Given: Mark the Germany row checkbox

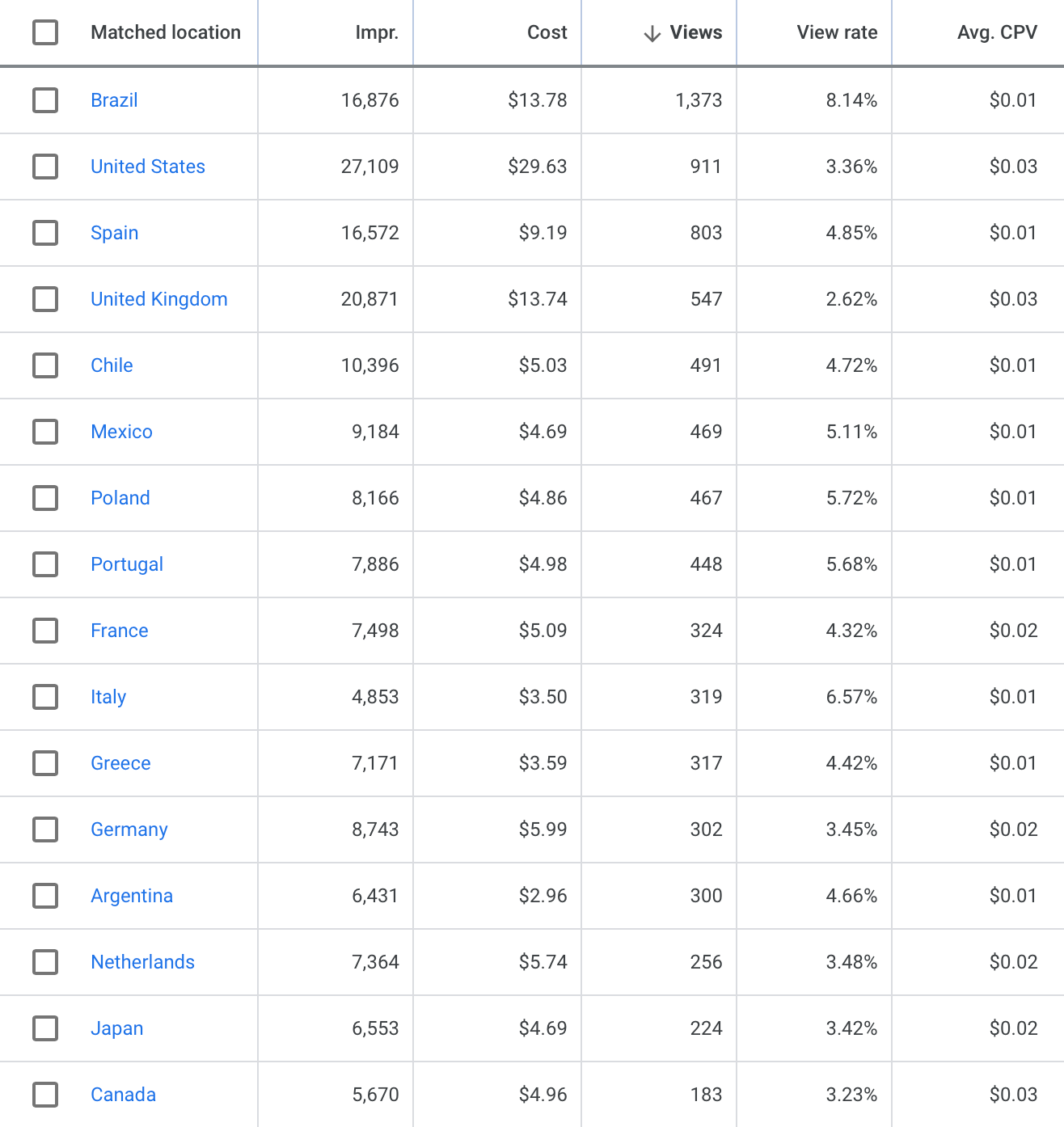Looking at the screenshot, I should tap(45, 829).
